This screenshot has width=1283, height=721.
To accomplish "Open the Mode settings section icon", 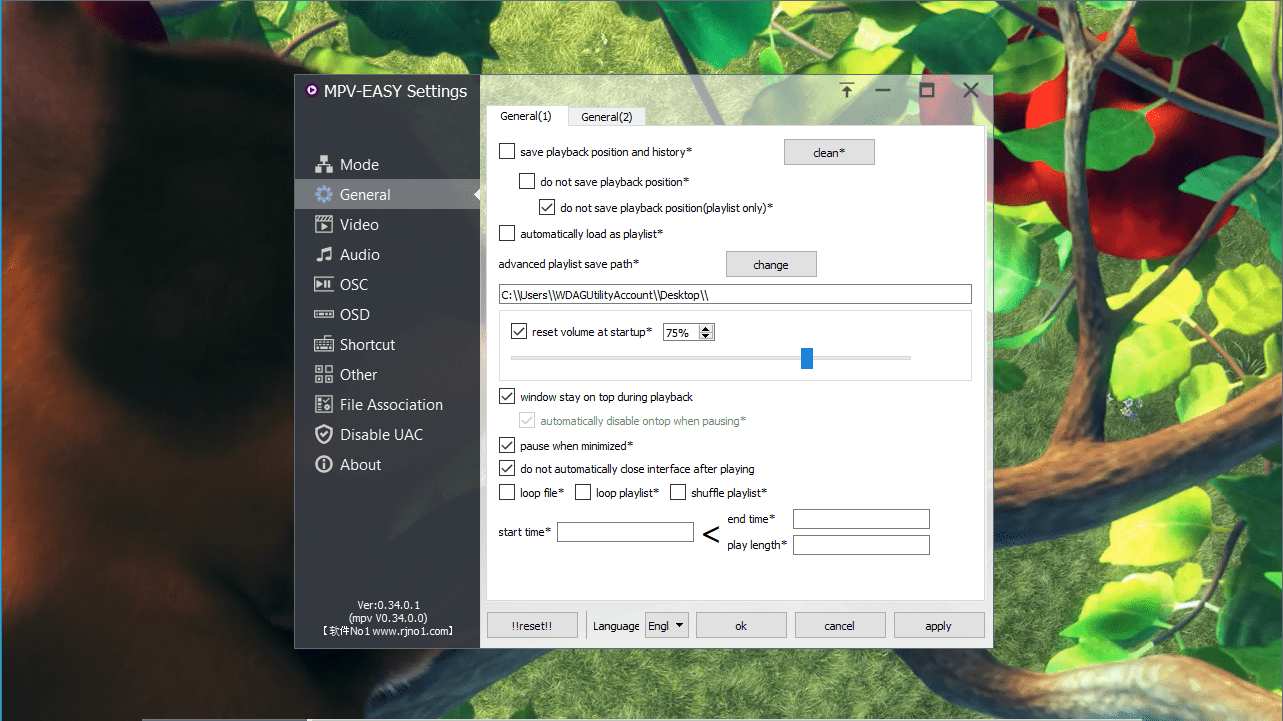I will click(323, 165).
